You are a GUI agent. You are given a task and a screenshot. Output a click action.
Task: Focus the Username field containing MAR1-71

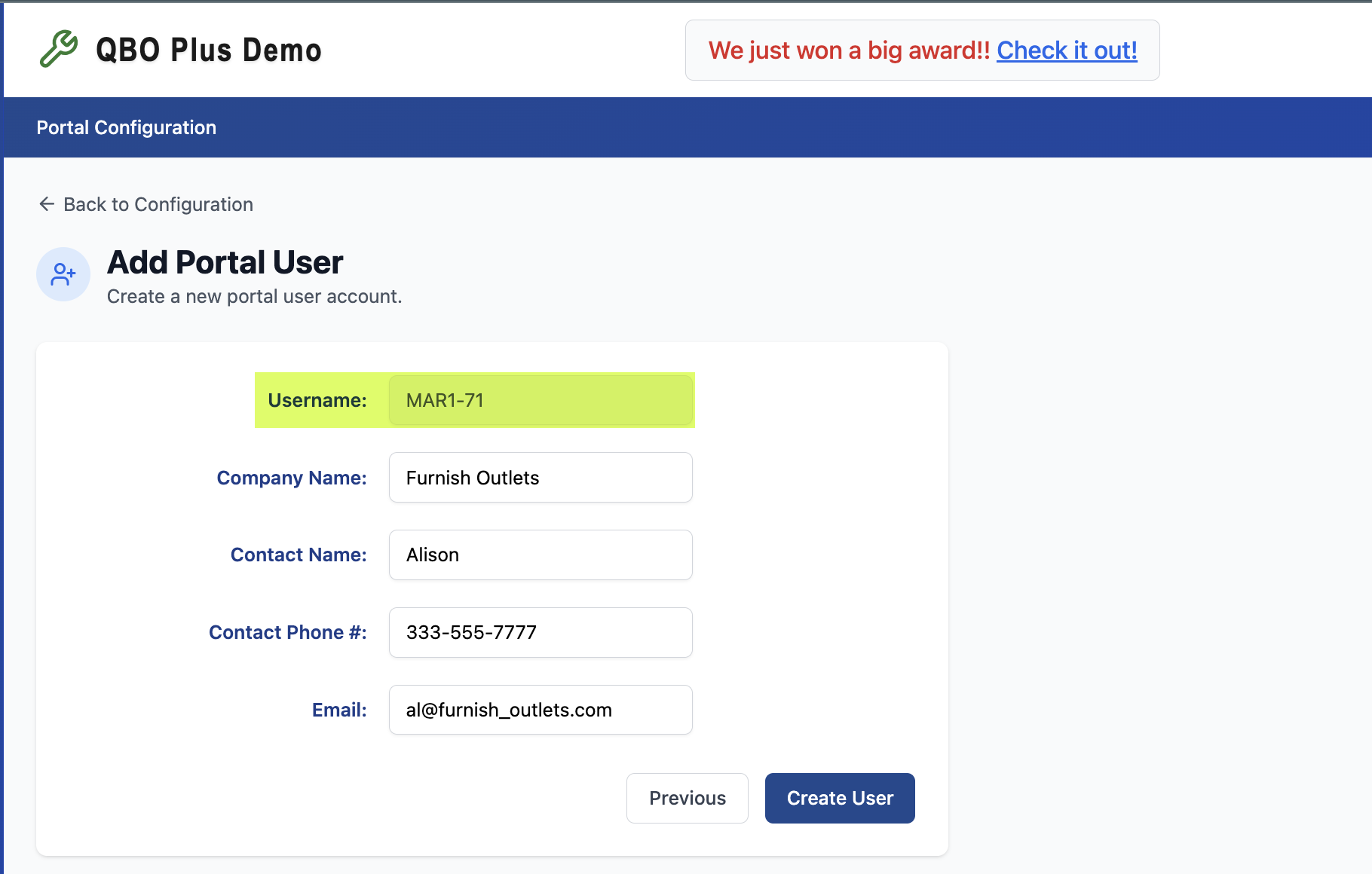pyautogui.click(x=541, y=400)
